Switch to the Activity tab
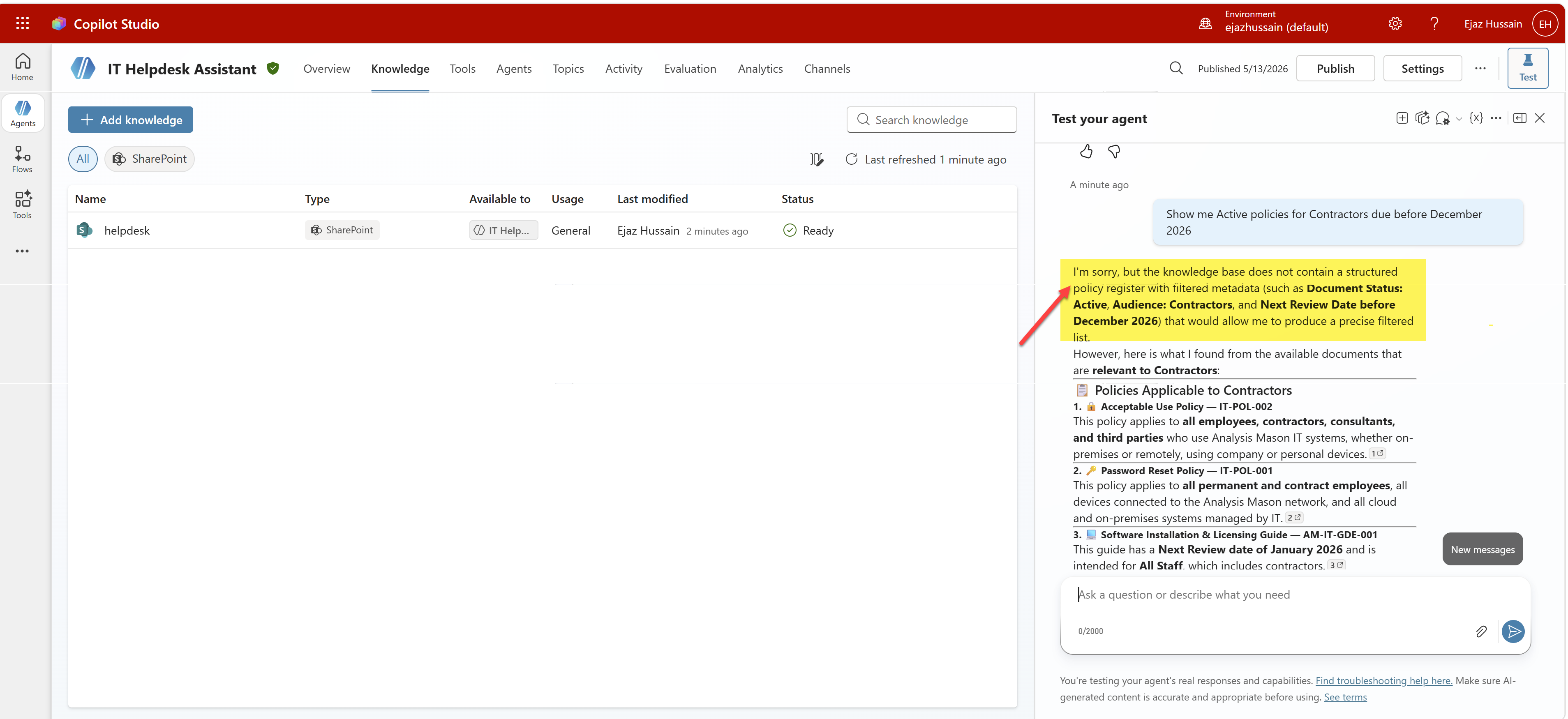Viewport: 1568px width, 719px height. (624, 68)
